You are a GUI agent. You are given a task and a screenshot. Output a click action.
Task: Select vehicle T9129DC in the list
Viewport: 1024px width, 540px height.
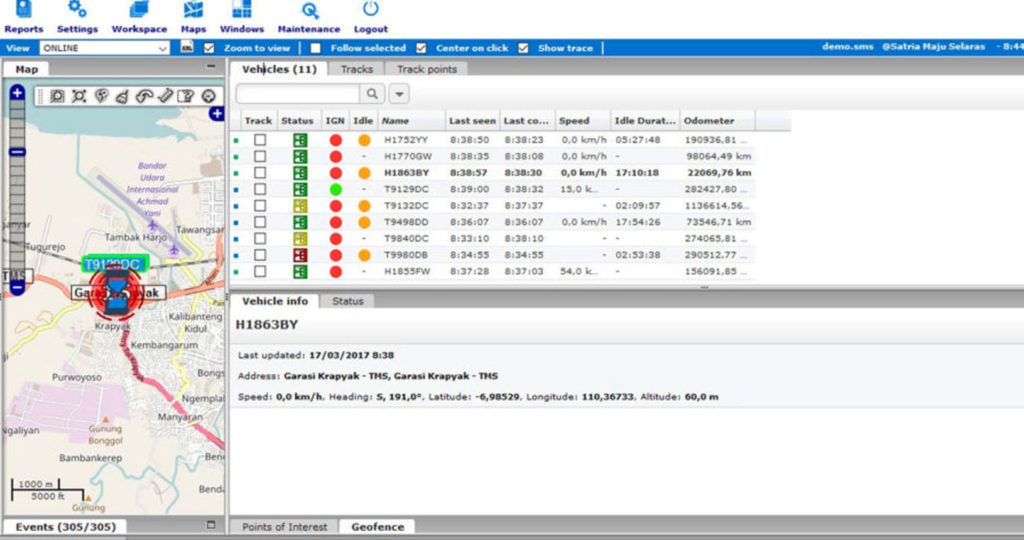[x=407, y=189]
